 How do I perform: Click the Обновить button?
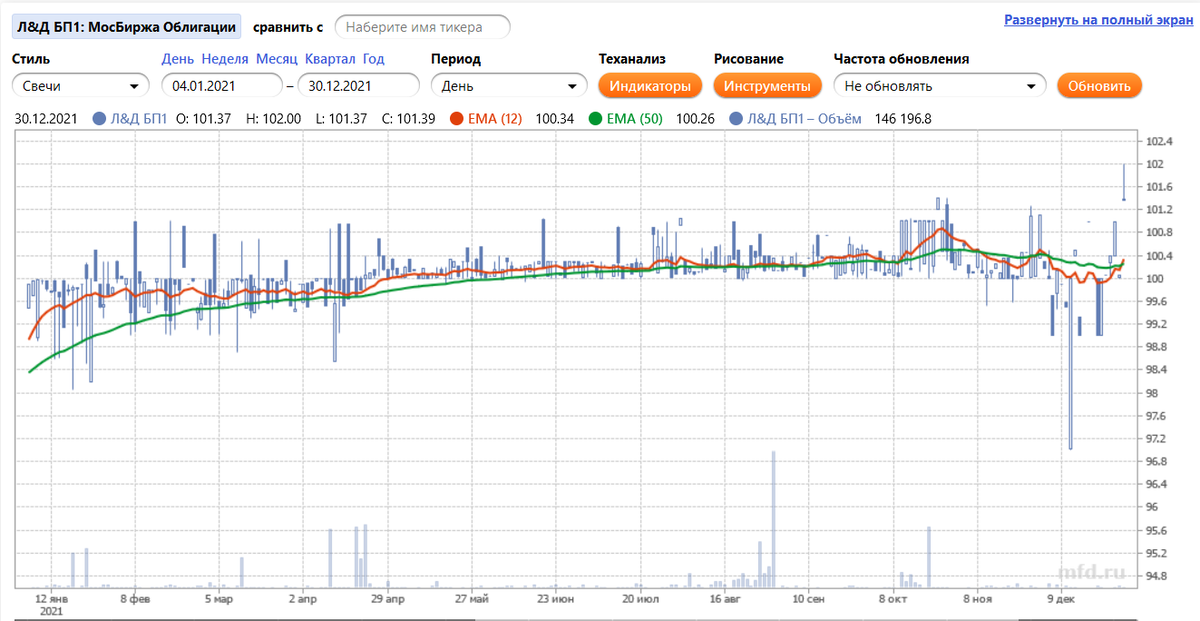pyautogui.click(x=1099, y=86)
